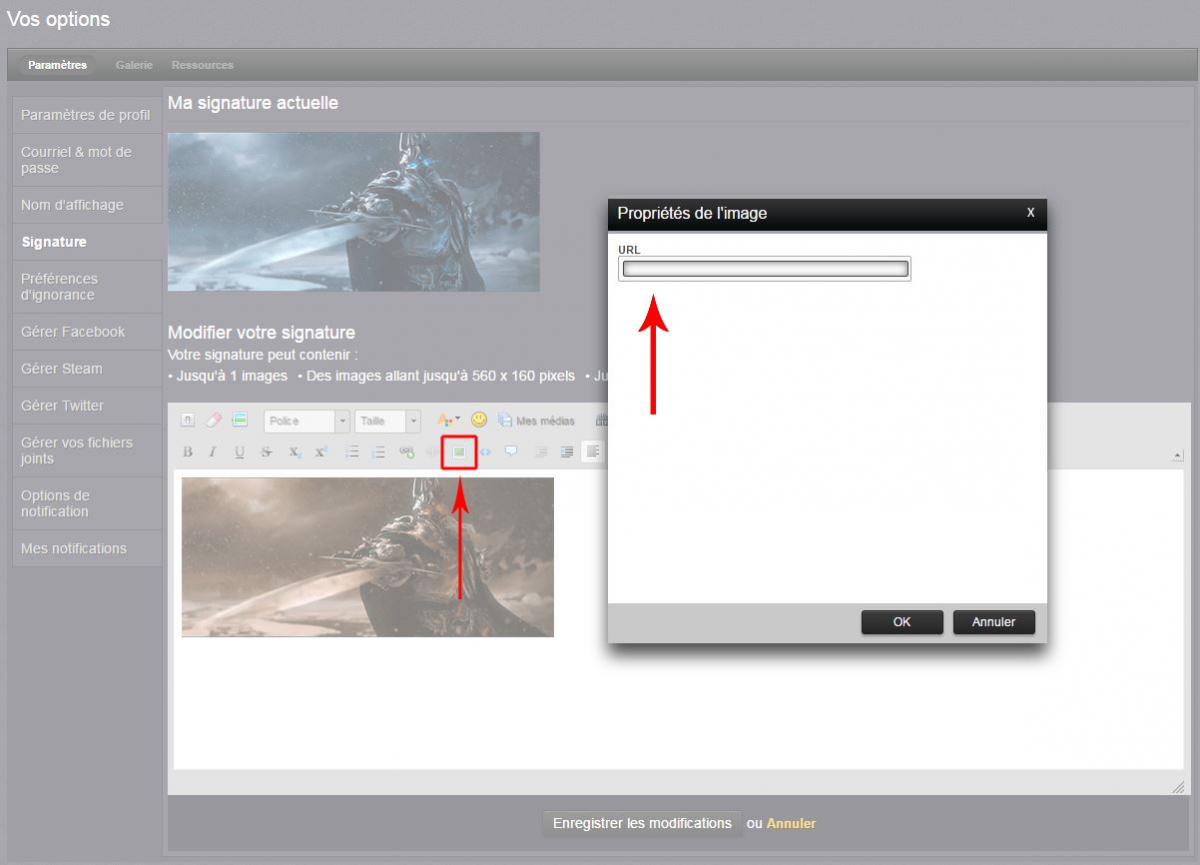Click the quote speech bubble icon
Screen dimensions: 1200x865
point(512,452)
